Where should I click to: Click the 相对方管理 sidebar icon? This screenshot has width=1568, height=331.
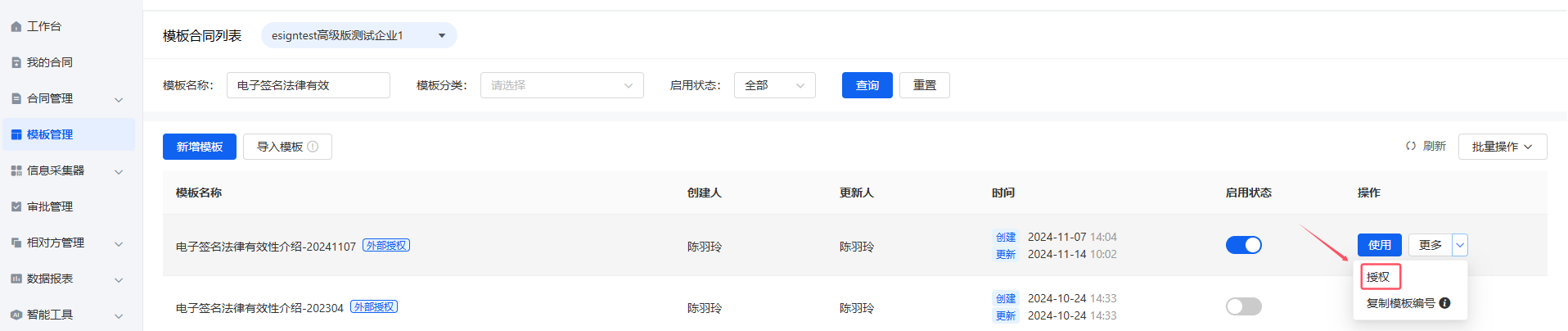(16, 243)
